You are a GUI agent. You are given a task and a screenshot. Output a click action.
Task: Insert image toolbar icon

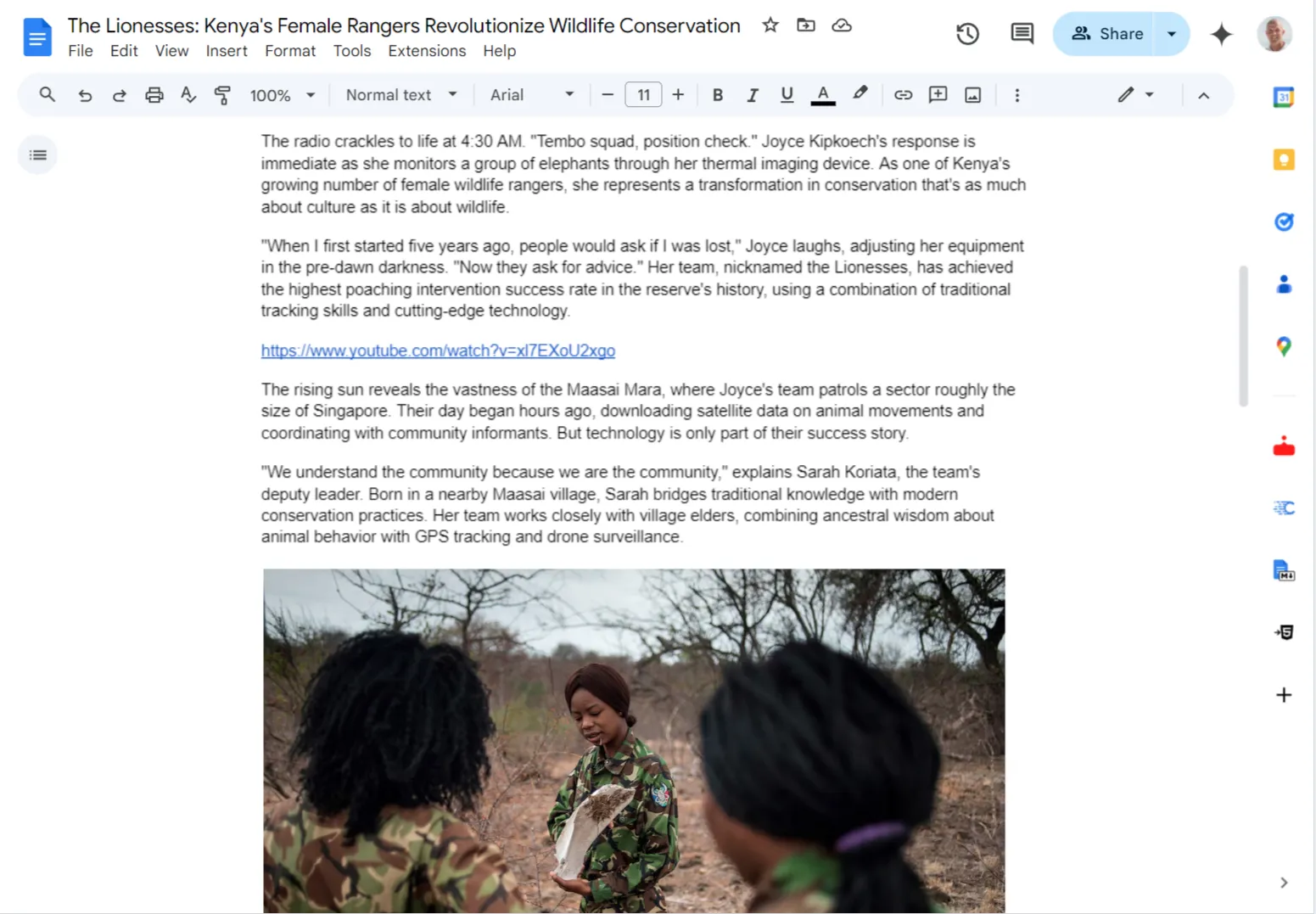pyautogui.click(x=973, y=95)
